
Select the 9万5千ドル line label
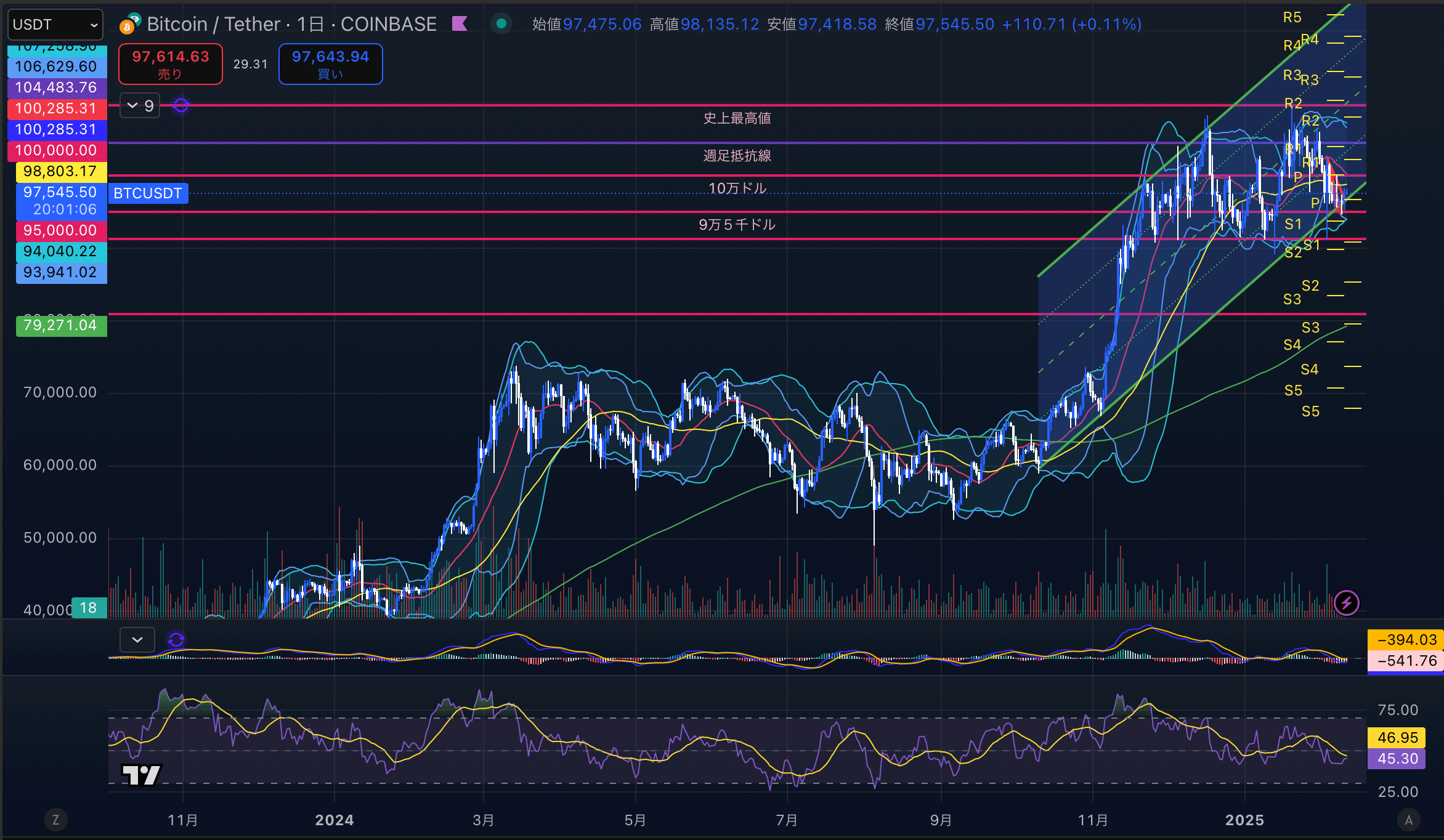pyautogui.click(x=737, y=225)
